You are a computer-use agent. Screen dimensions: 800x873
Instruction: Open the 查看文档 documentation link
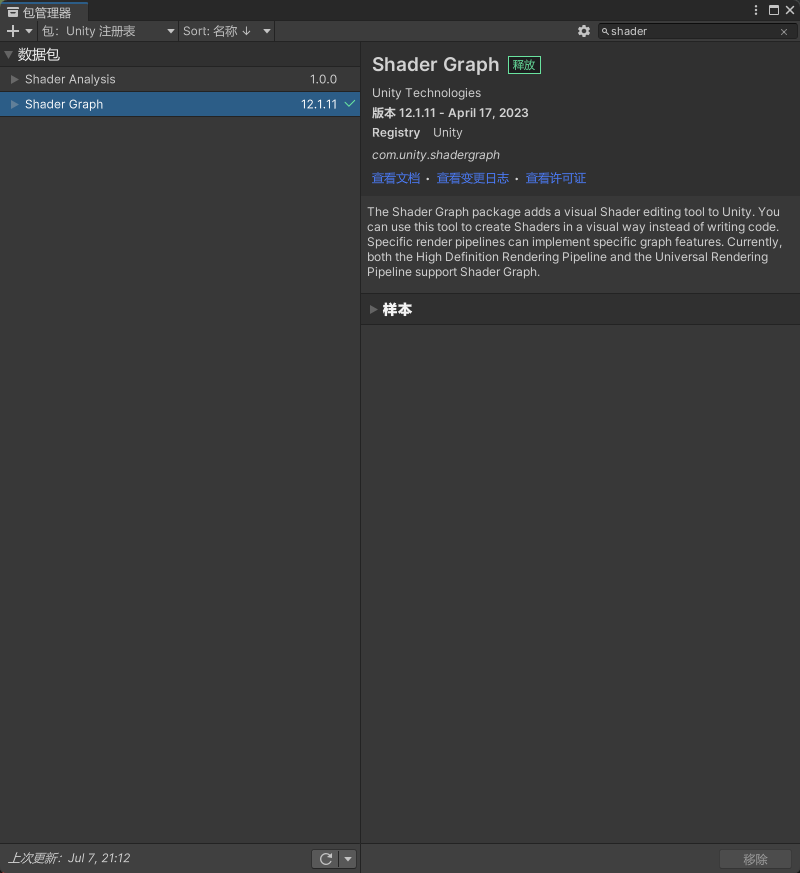395,178
